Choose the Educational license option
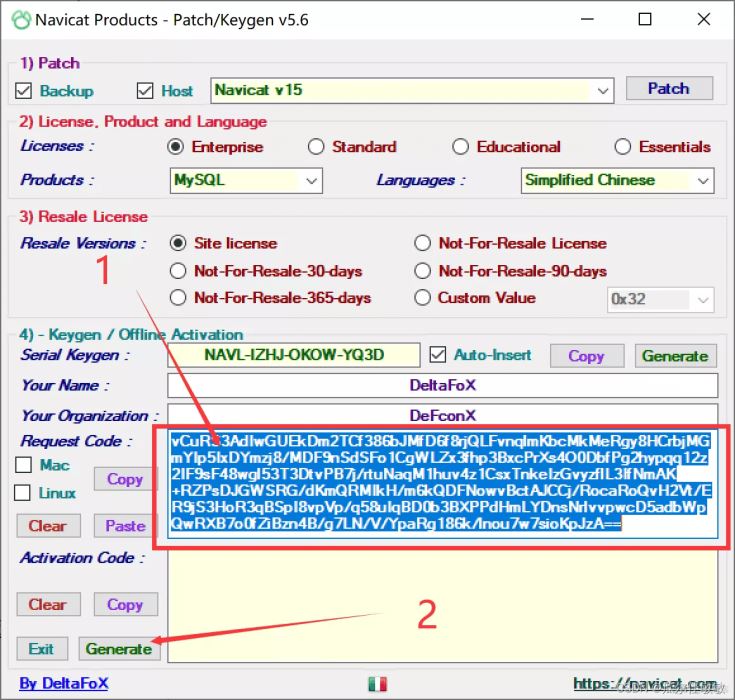Image resolution: width=735 pixels, height=700 pixels. pyautogui.click(x=460, y=147)
